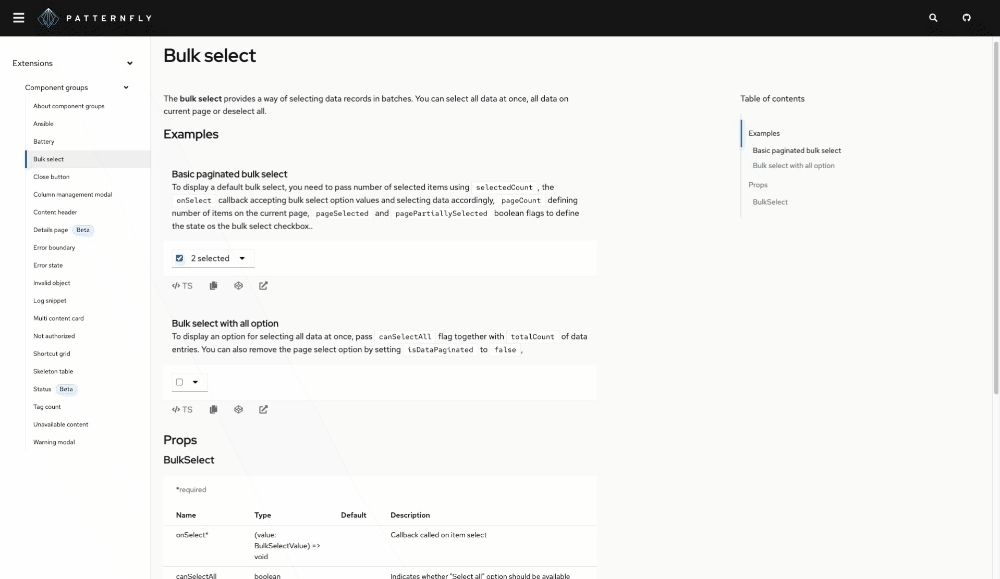Uncheck the '2 selected' bulk checkbox
Screen dimensions: 1000x579
tap(179, 258)
